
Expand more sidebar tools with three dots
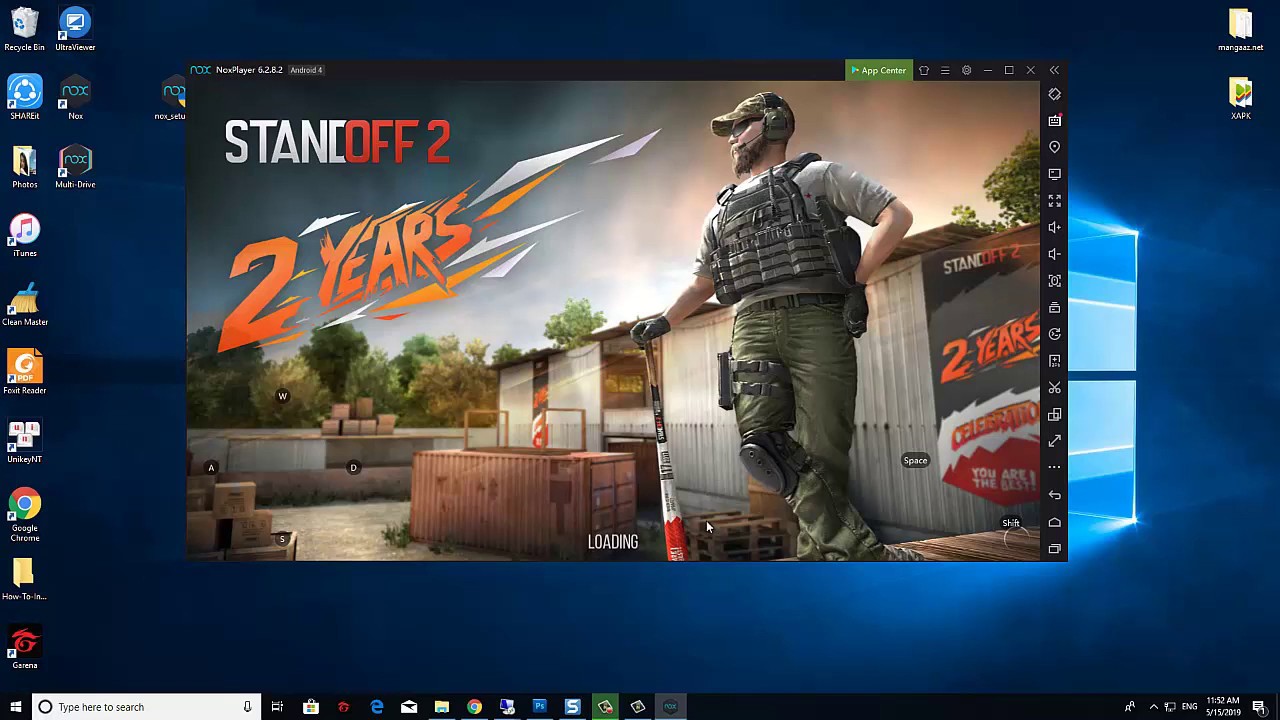pos(1054,467)
